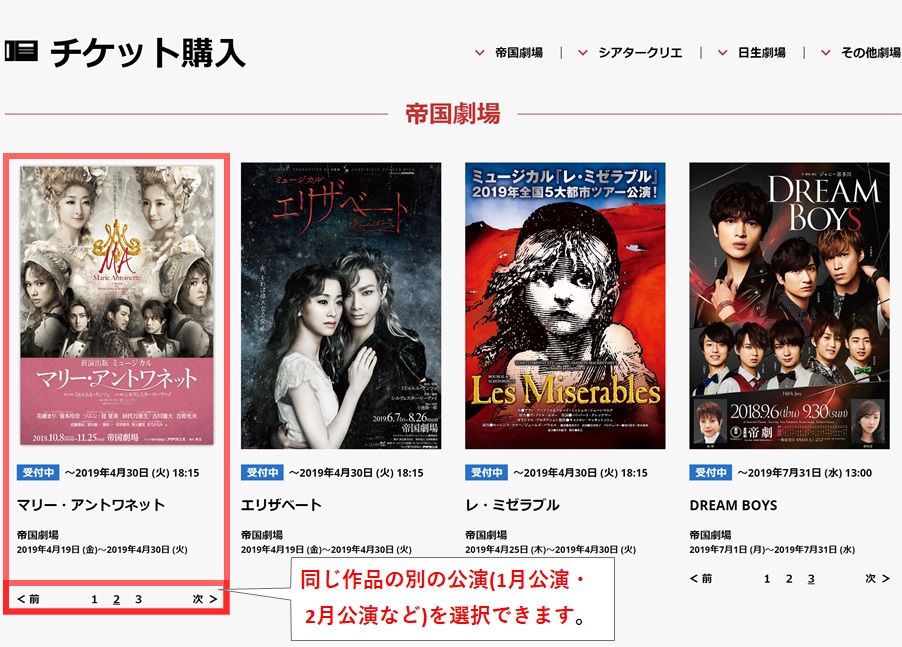This screenshot has height=647, width=902.
Task: Open the Les Miserables poster thumbnail
Action: 565,305
